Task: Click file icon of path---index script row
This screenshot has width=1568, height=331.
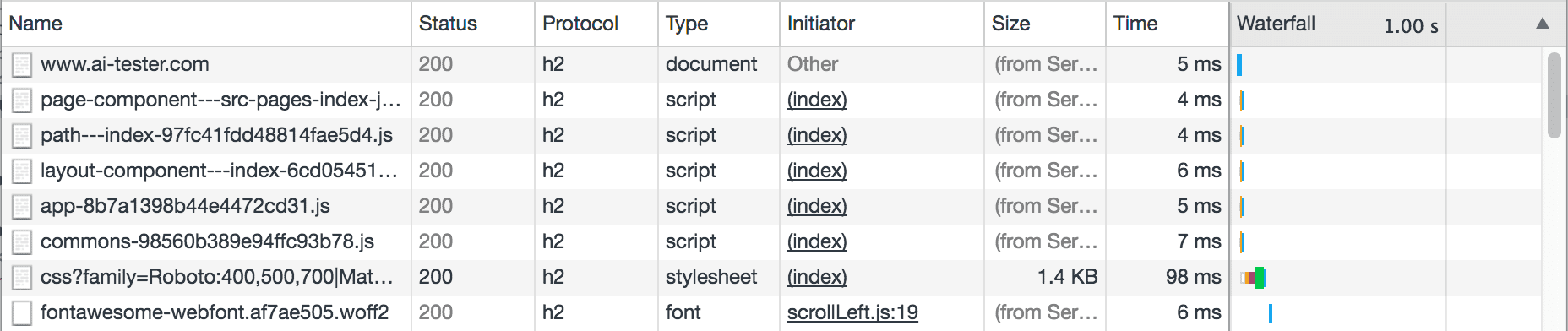Action: tap(23, 136)
